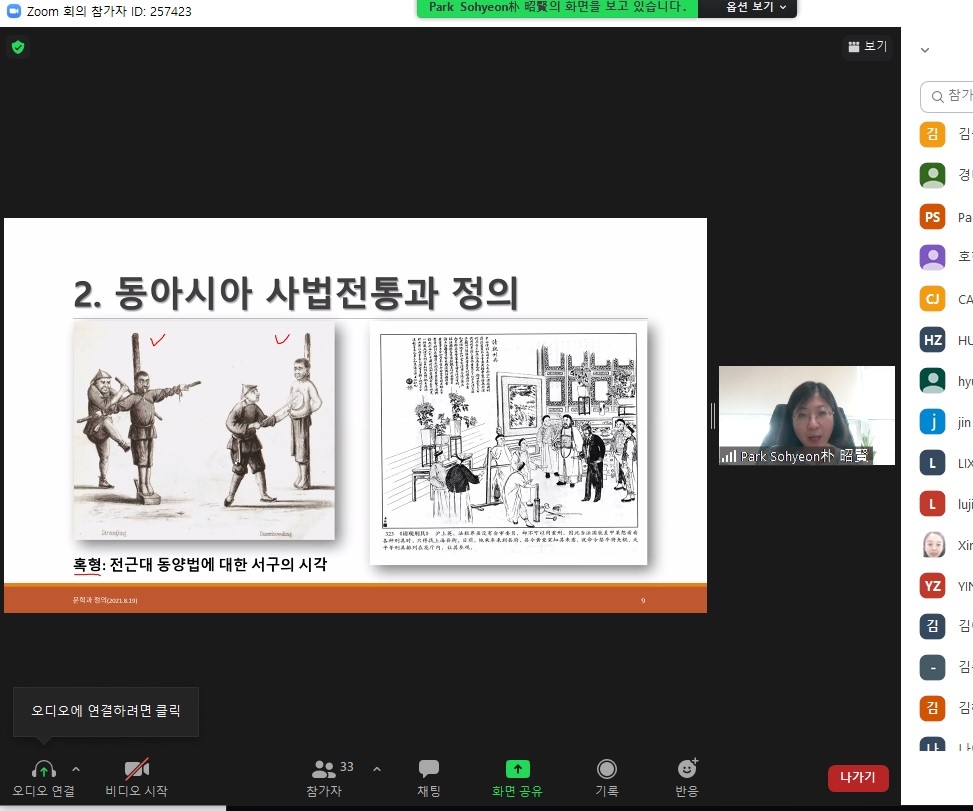Select the PS participant avatar in list
This screenshot has width=973, height=811.
point(932,217)
